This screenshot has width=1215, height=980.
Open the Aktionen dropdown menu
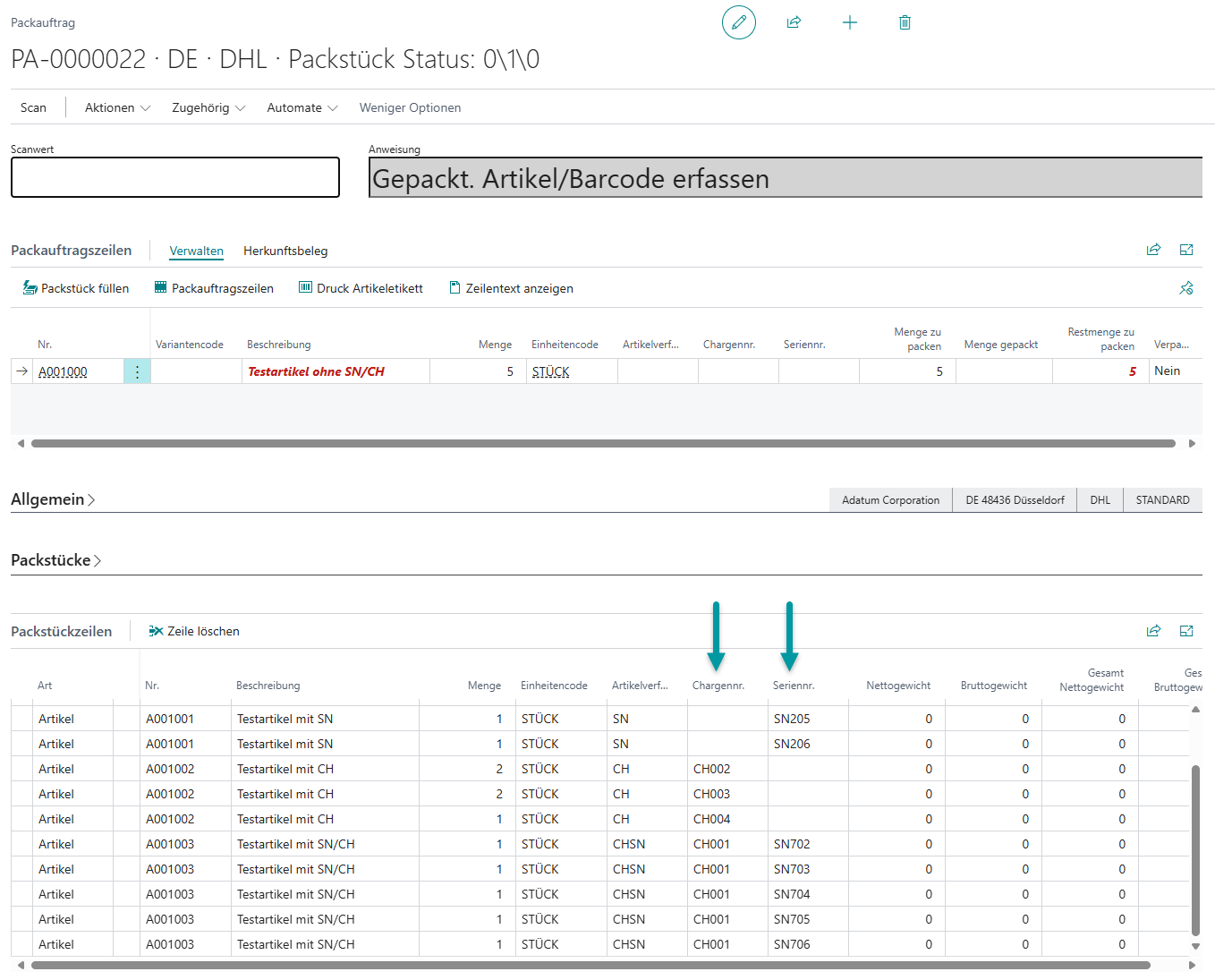(117, 107)
